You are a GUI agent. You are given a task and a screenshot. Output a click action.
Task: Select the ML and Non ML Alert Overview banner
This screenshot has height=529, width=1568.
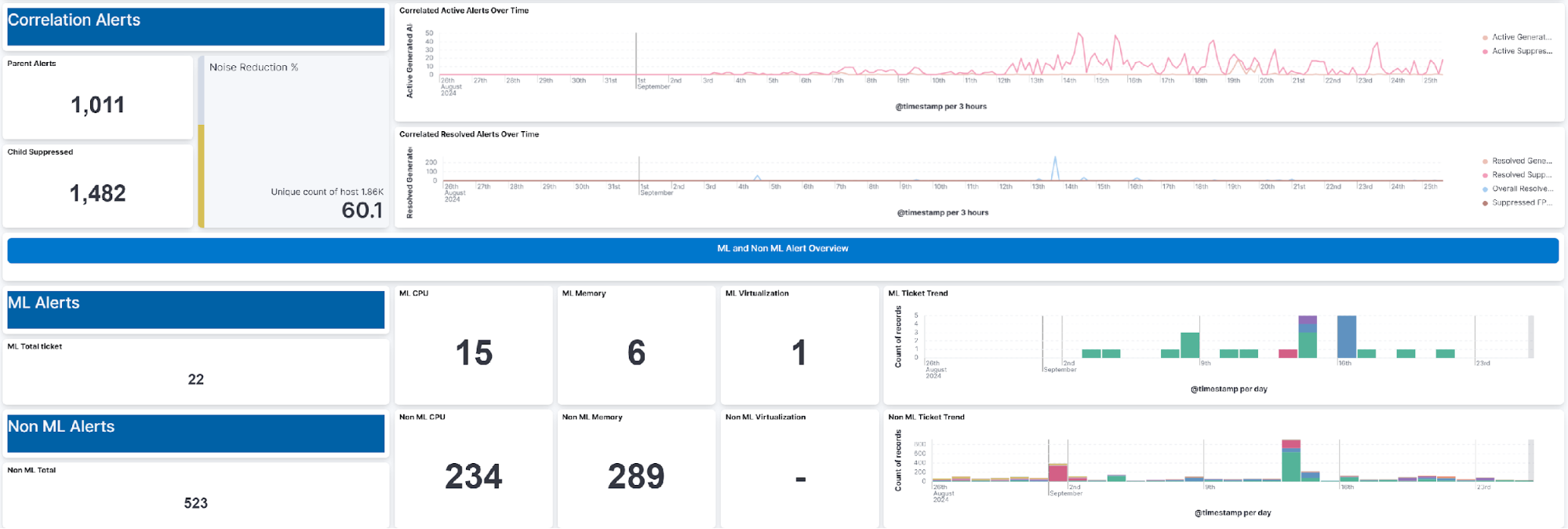(783, 250)
